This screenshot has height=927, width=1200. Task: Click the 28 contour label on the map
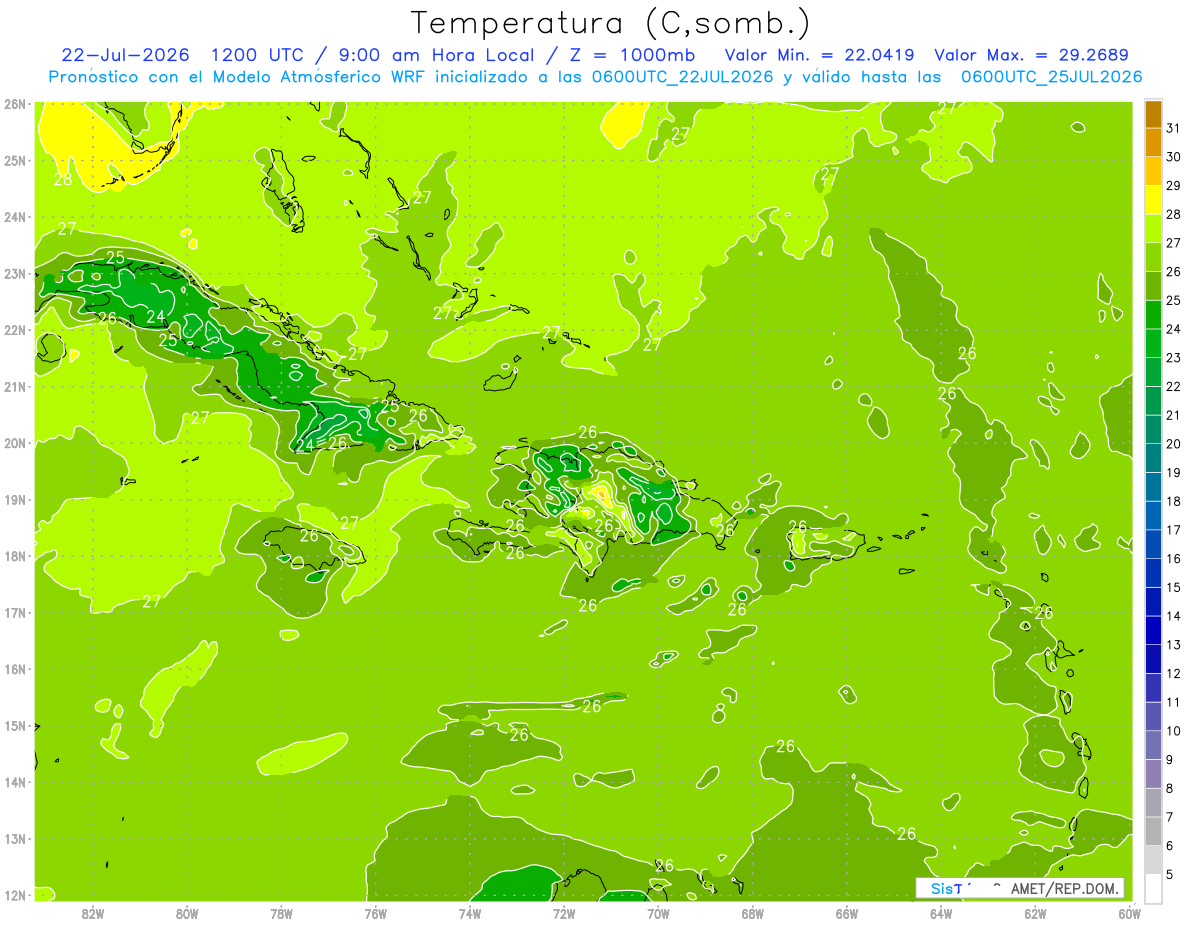pos(62,180)
